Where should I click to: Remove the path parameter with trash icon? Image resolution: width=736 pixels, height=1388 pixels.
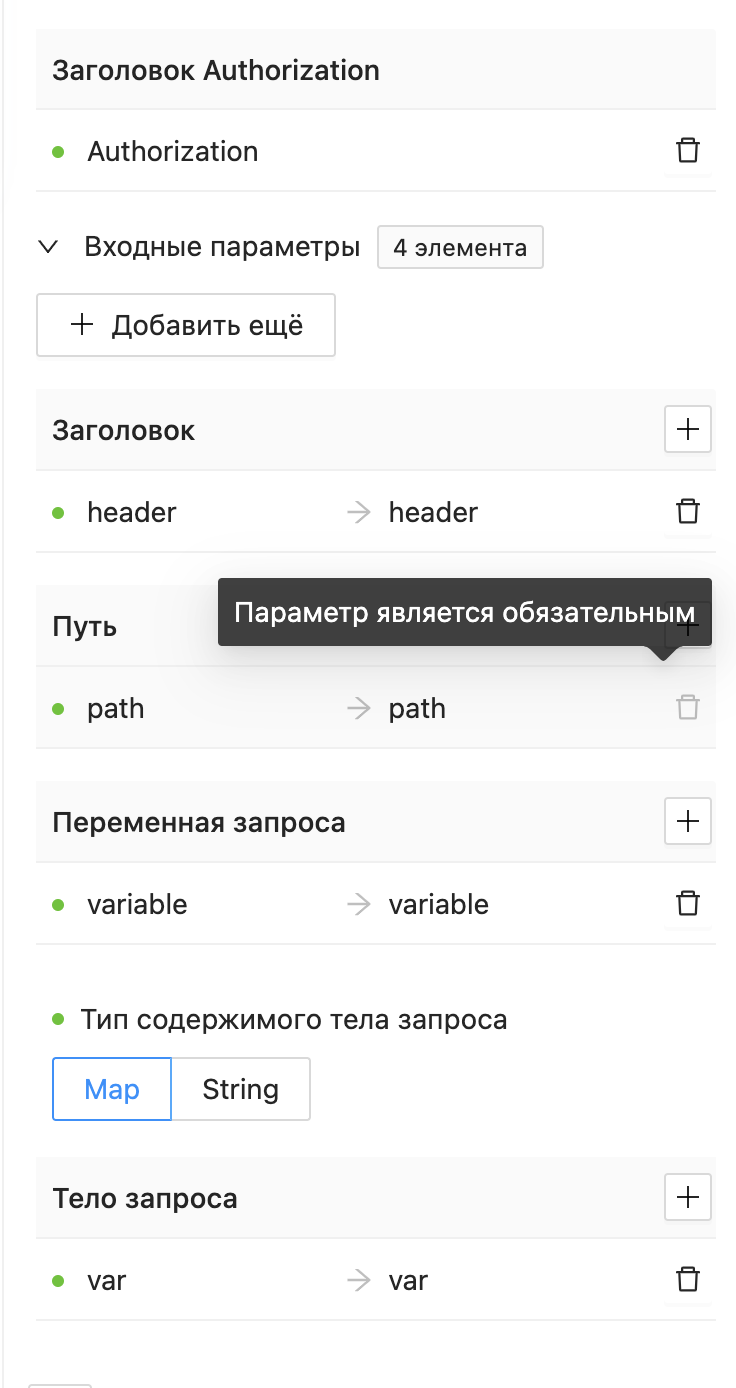click(x=687, y=707)
